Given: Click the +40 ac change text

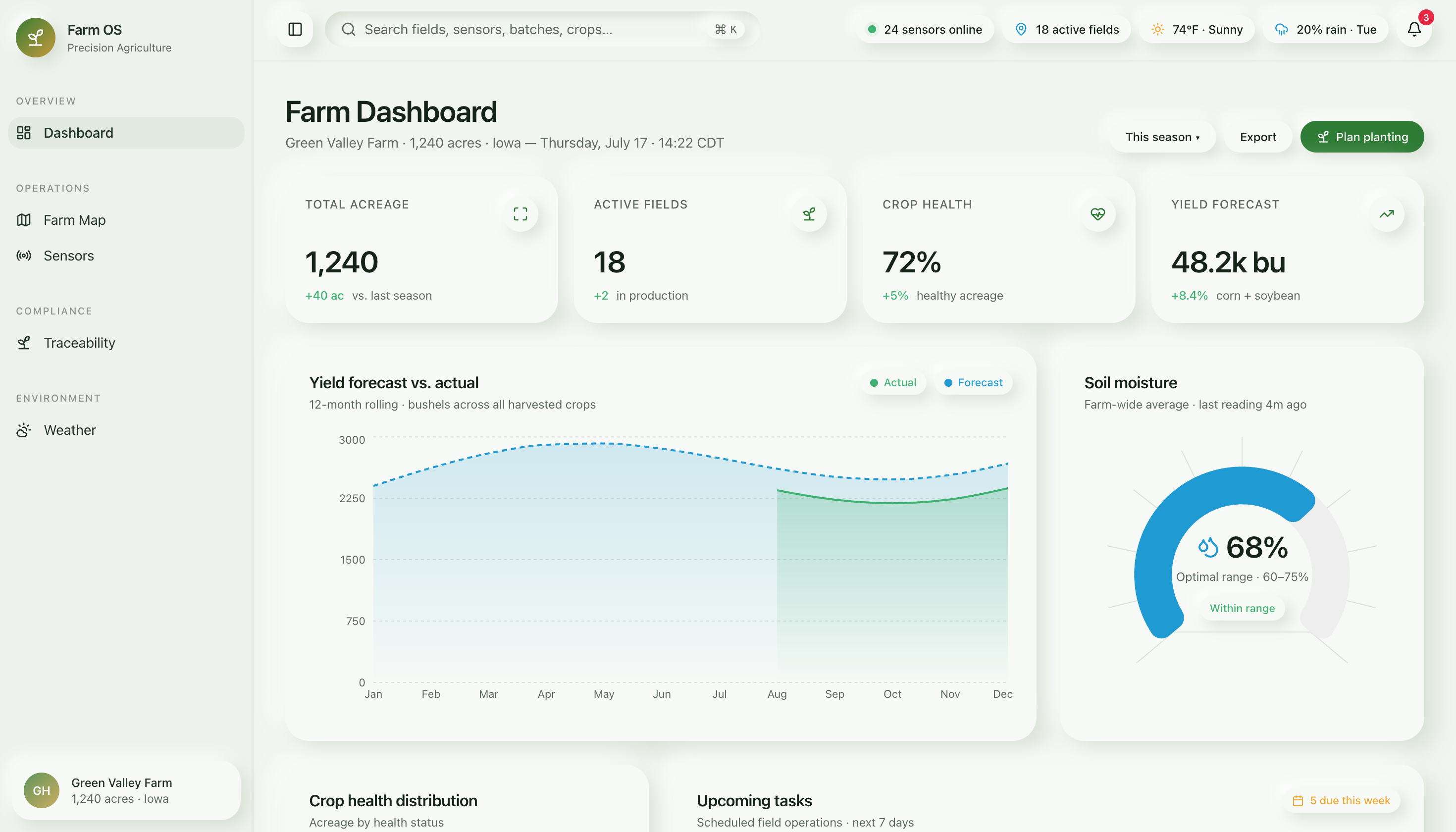Looking at the screenshot, I should 324,296.
